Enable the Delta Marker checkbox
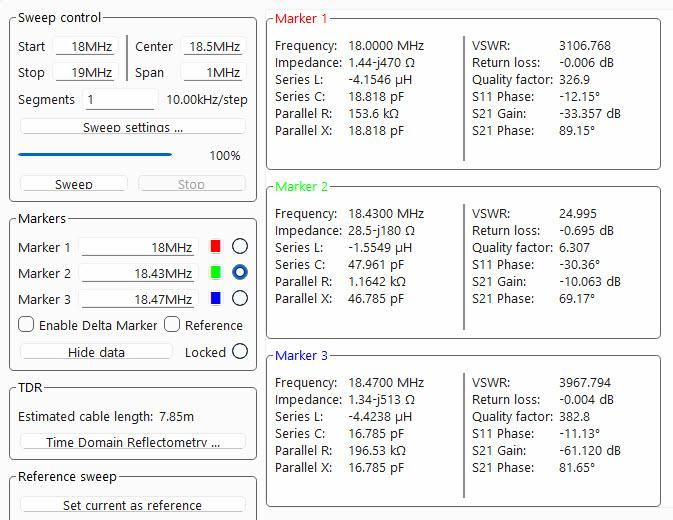The height and width of the screenshot is (520, 673). 26,324
